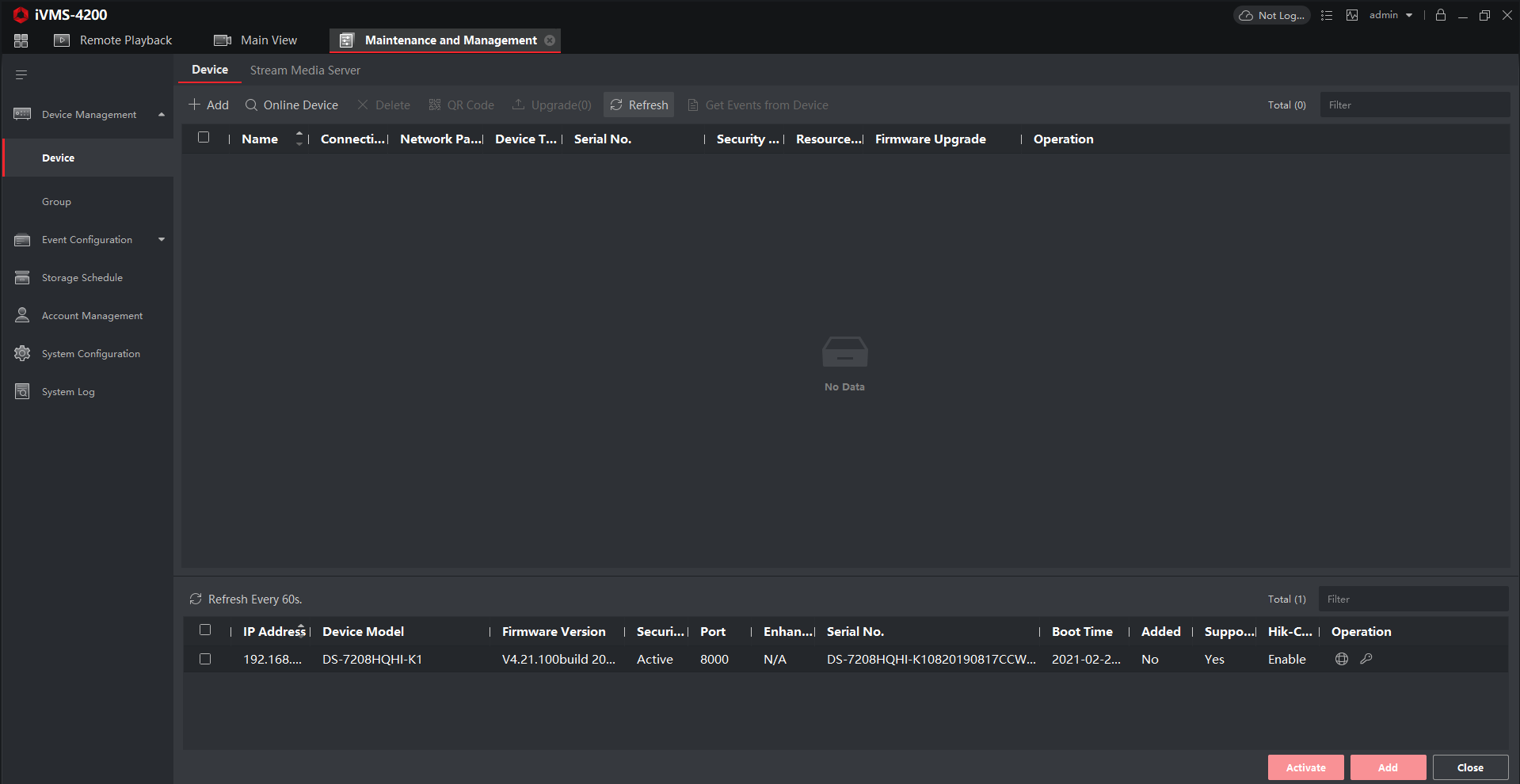Image resolution: width=1520 pixels, height=784 pixels.
Task: Switch to the Stream Media Server tab
Action: (305, 70)
